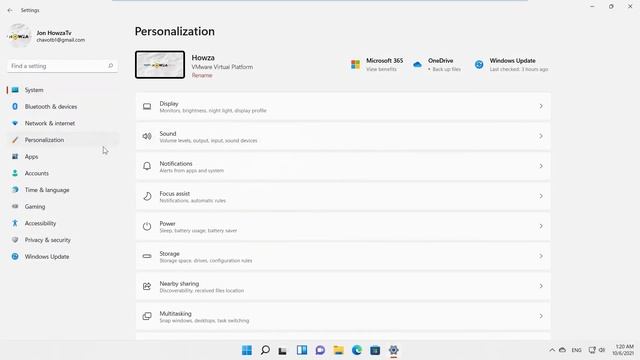Open the OneDrive cloud icon
640x360 pixels.
(x=417, y=64)
